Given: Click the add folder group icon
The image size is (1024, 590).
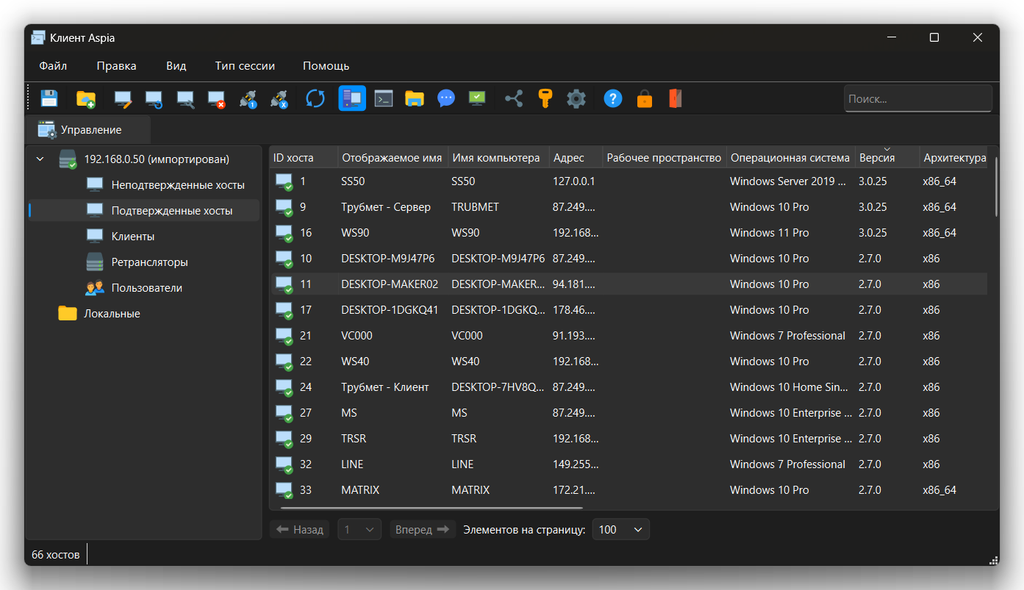Looking at the screenshot, I should click(86, 99).
